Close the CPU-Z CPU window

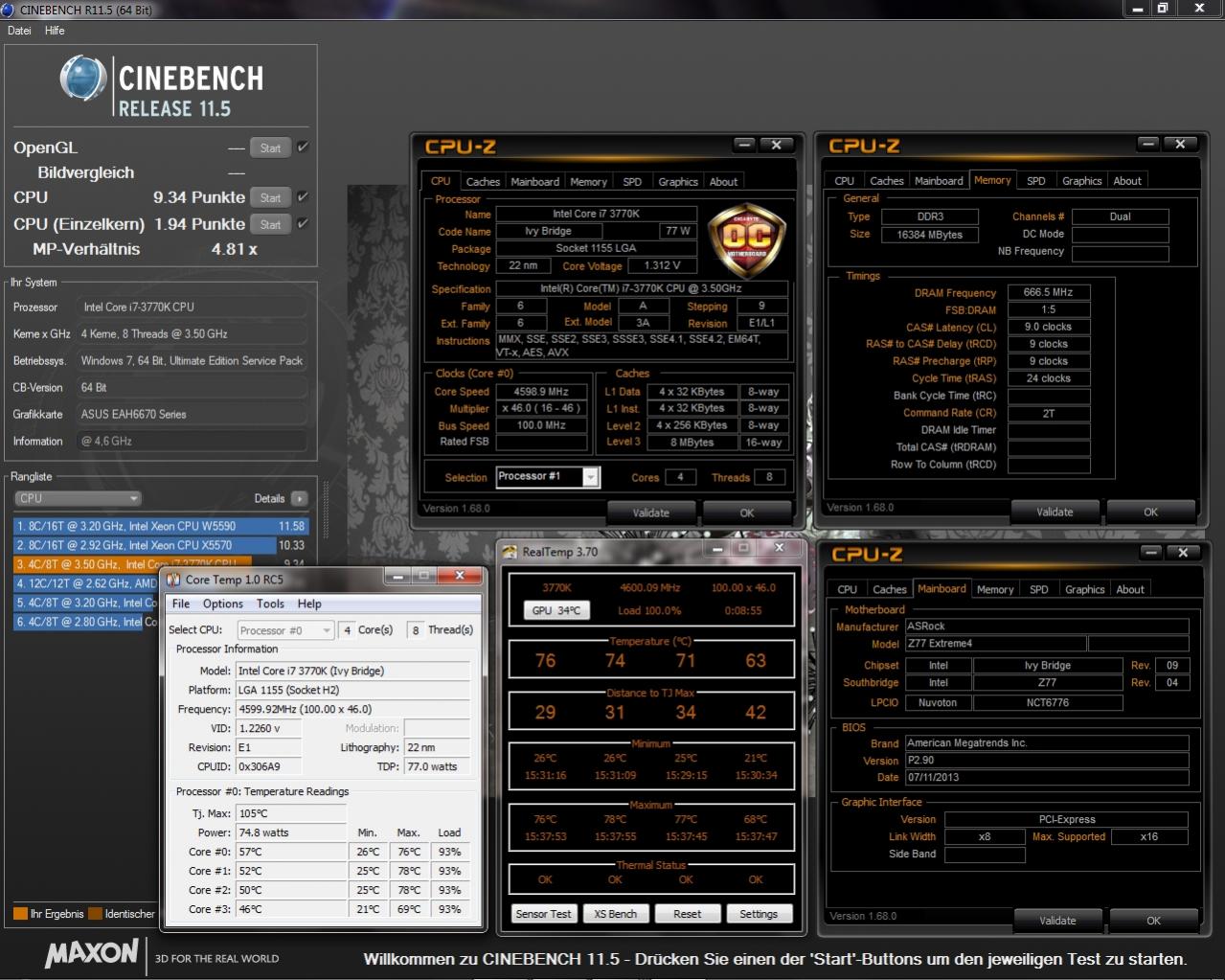(777, 145)
